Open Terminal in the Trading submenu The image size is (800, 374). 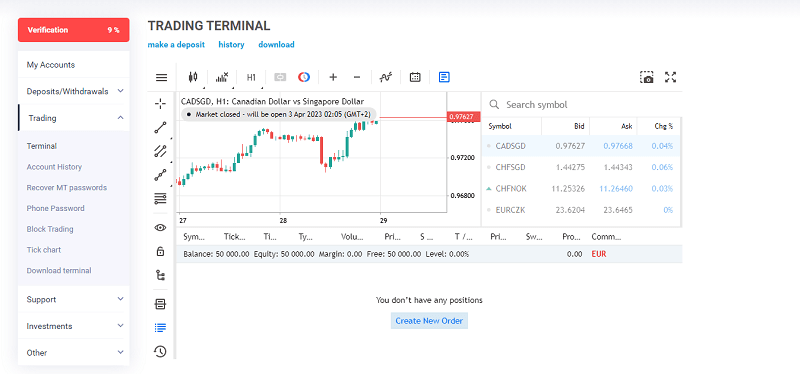42,146
